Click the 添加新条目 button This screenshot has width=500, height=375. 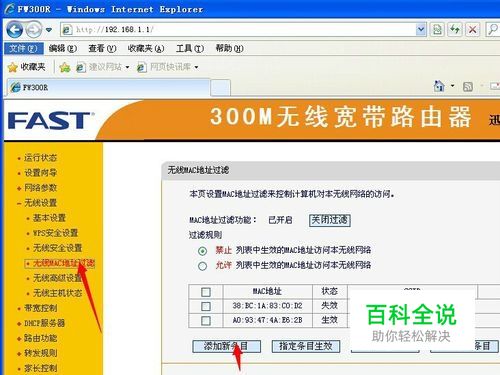227,346
